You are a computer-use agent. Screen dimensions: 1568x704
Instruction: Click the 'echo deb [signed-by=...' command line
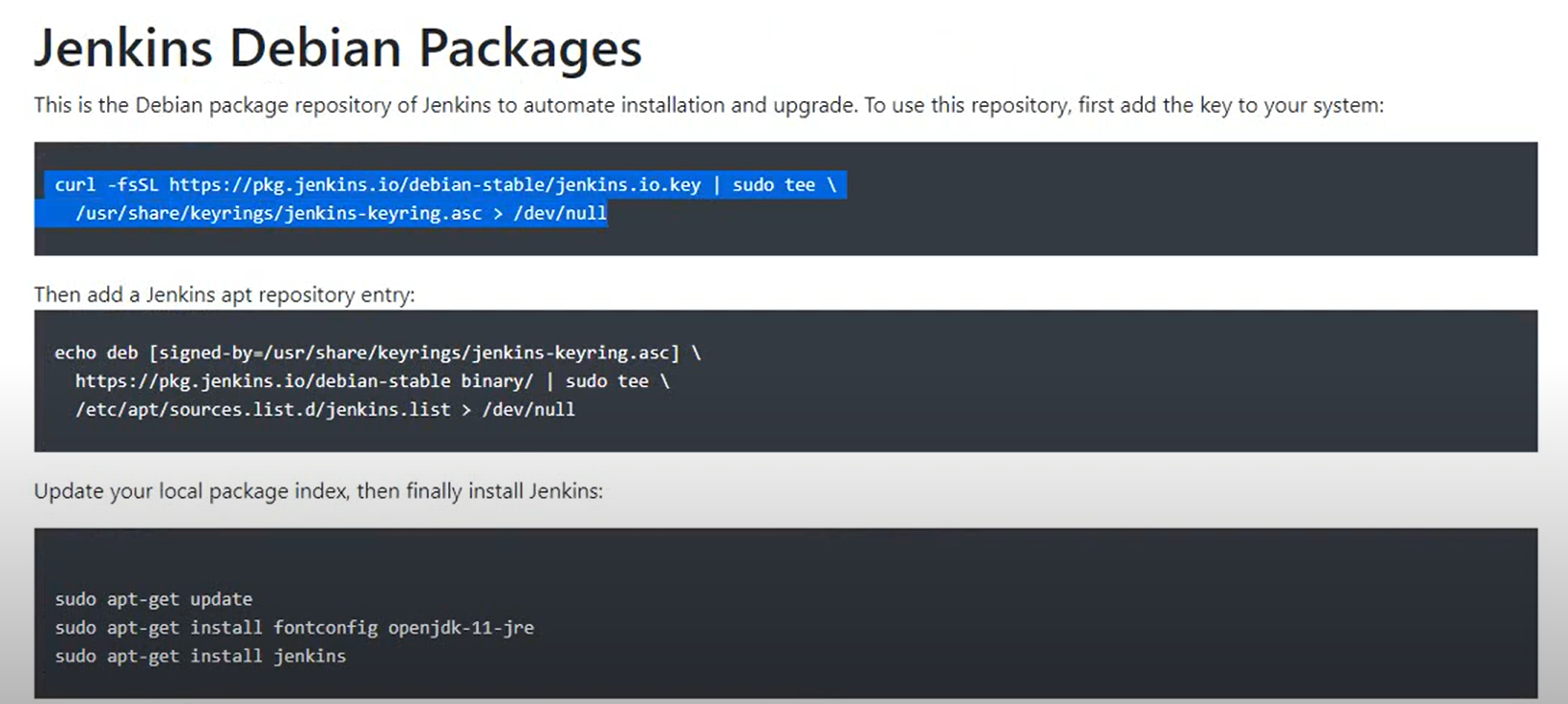pyautogui.click(x=378, y=353)
